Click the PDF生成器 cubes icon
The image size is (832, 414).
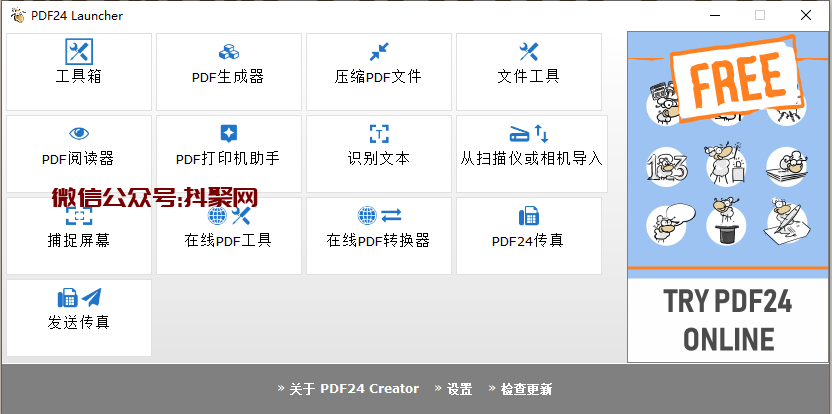point(229,52)
